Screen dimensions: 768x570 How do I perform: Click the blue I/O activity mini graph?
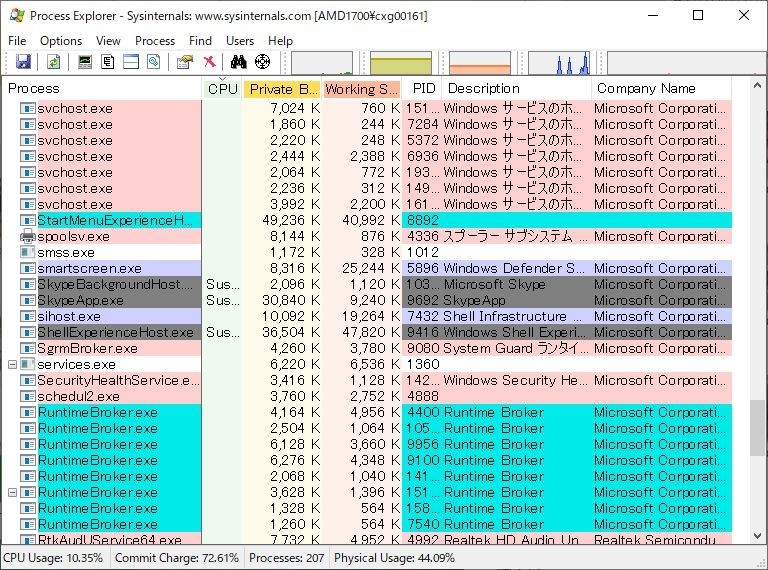(x=559, y=63)
